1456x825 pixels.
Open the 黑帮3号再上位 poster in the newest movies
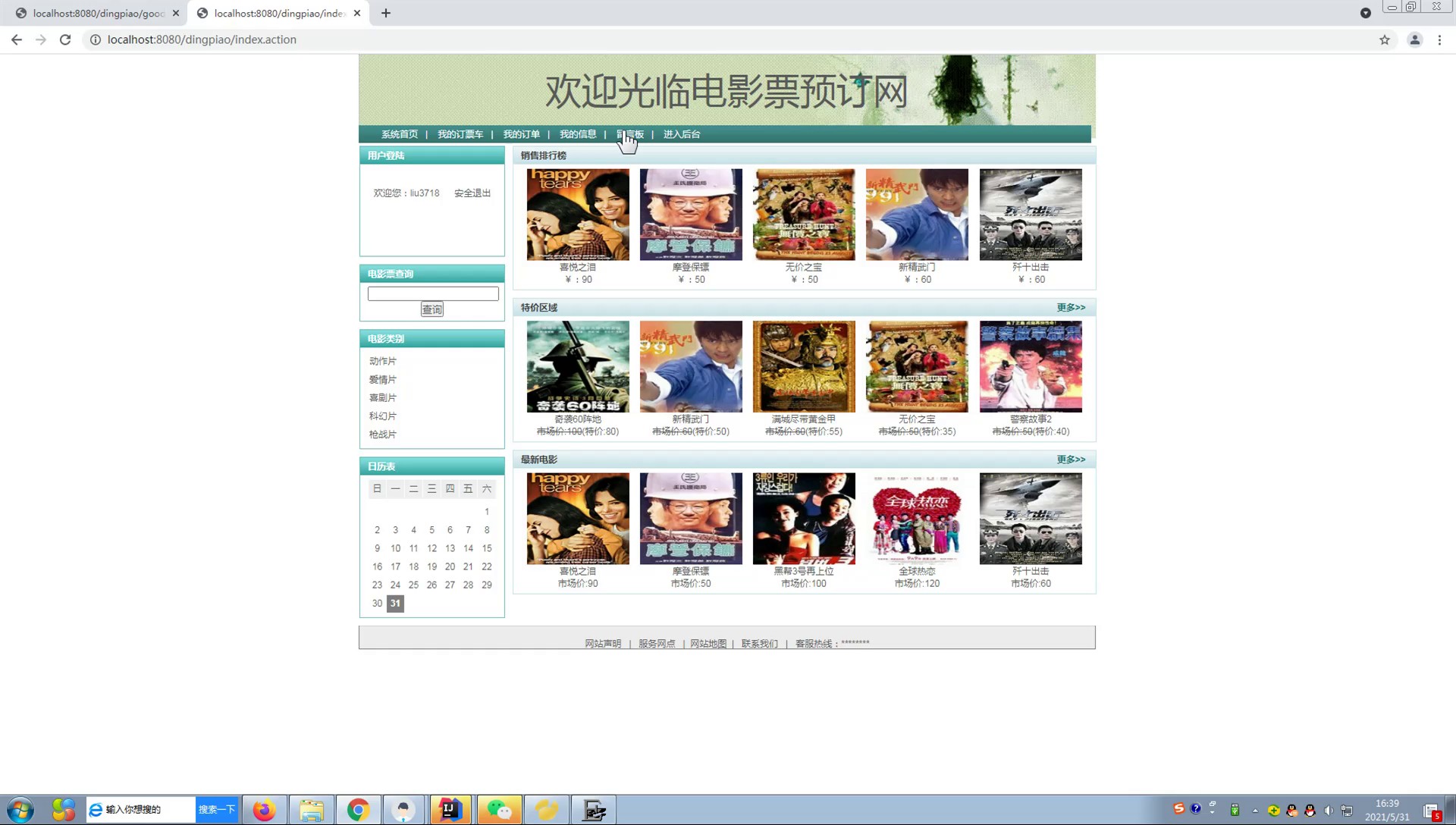coord(804,519)
